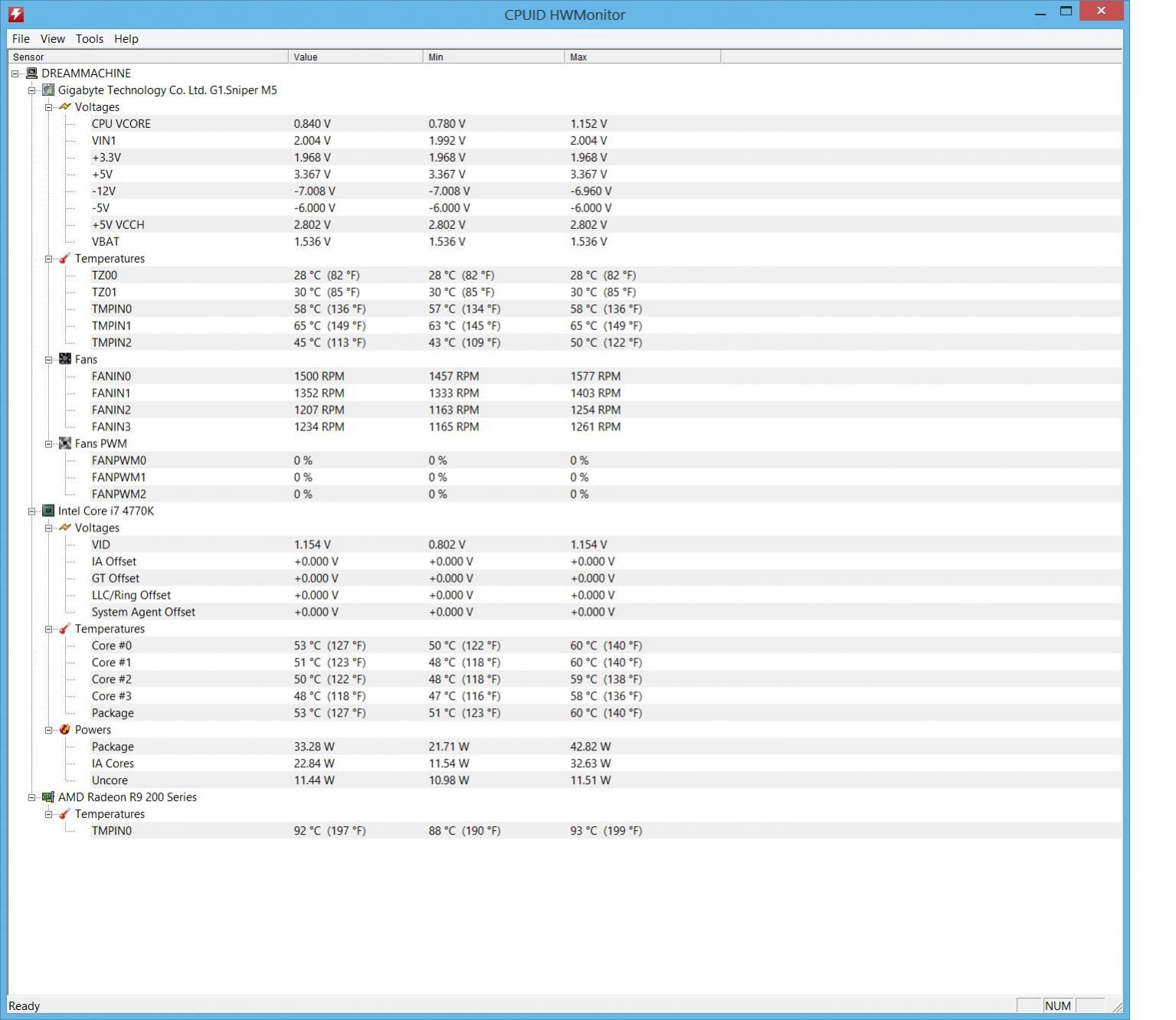Select the TZ00 temperature row
This screenshot has height=1020, width=1176.
605,275
